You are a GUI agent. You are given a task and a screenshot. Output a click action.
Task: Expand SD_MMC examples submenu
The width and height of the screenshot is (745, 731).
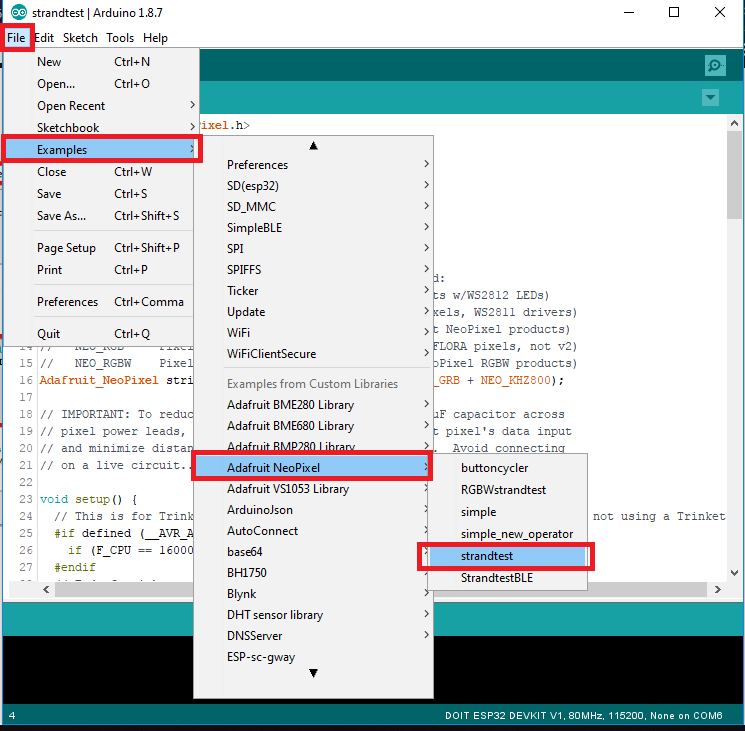pyautogui.click(x=313, y=207)
